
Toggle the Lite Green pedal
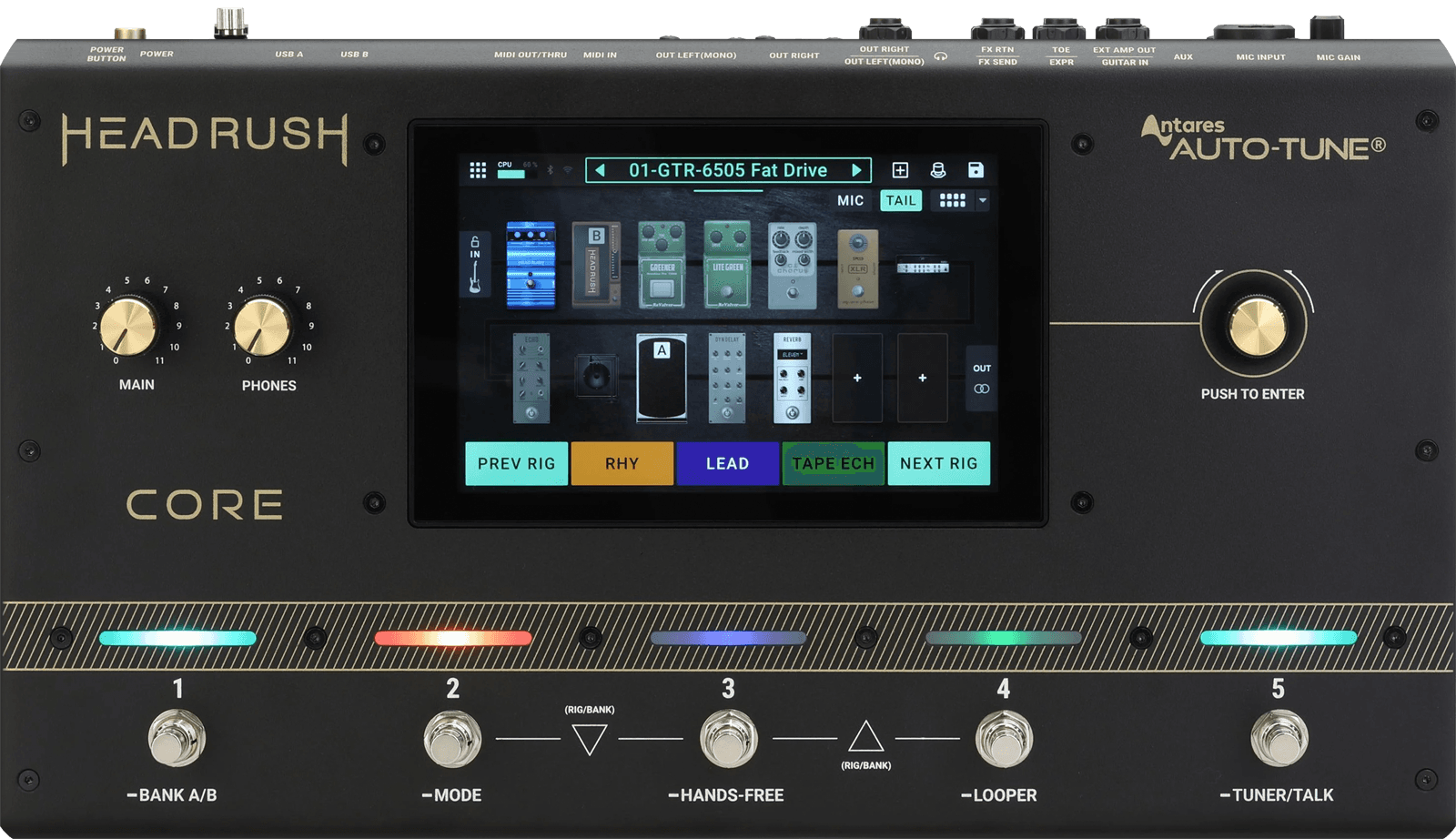pos(727,264)
